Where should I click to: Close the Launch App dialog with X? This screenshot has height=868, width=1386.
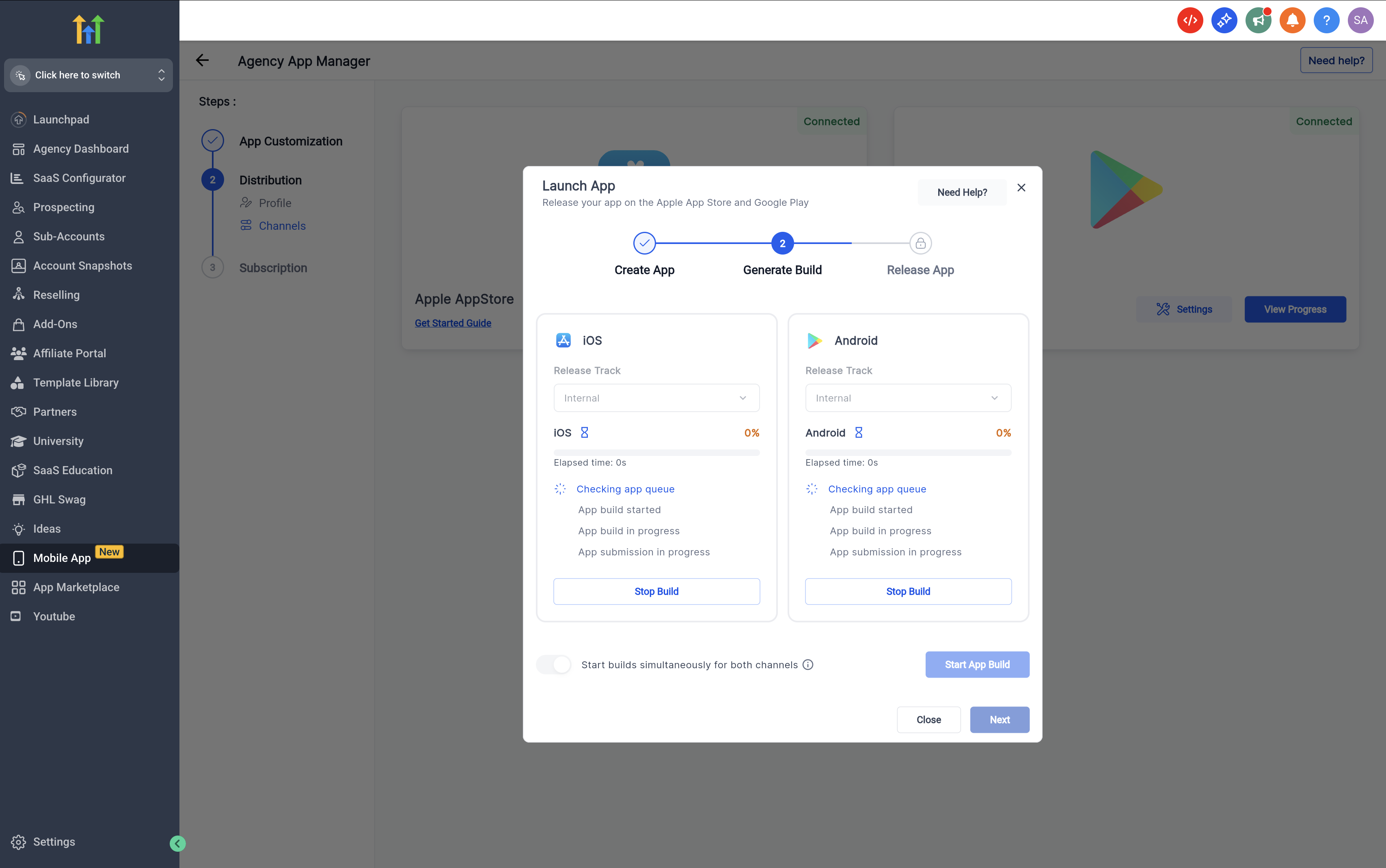[x=1021, y=188]
